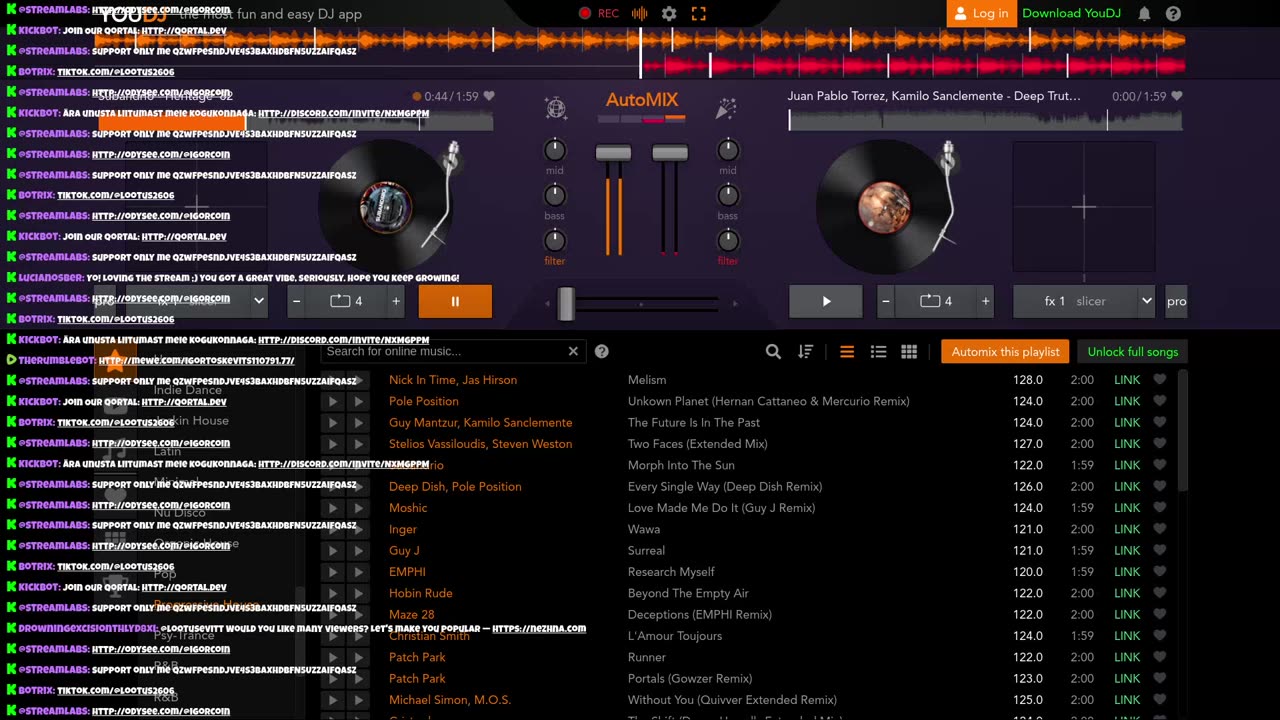
Task: Play the right deck
Action: [826, 301]
